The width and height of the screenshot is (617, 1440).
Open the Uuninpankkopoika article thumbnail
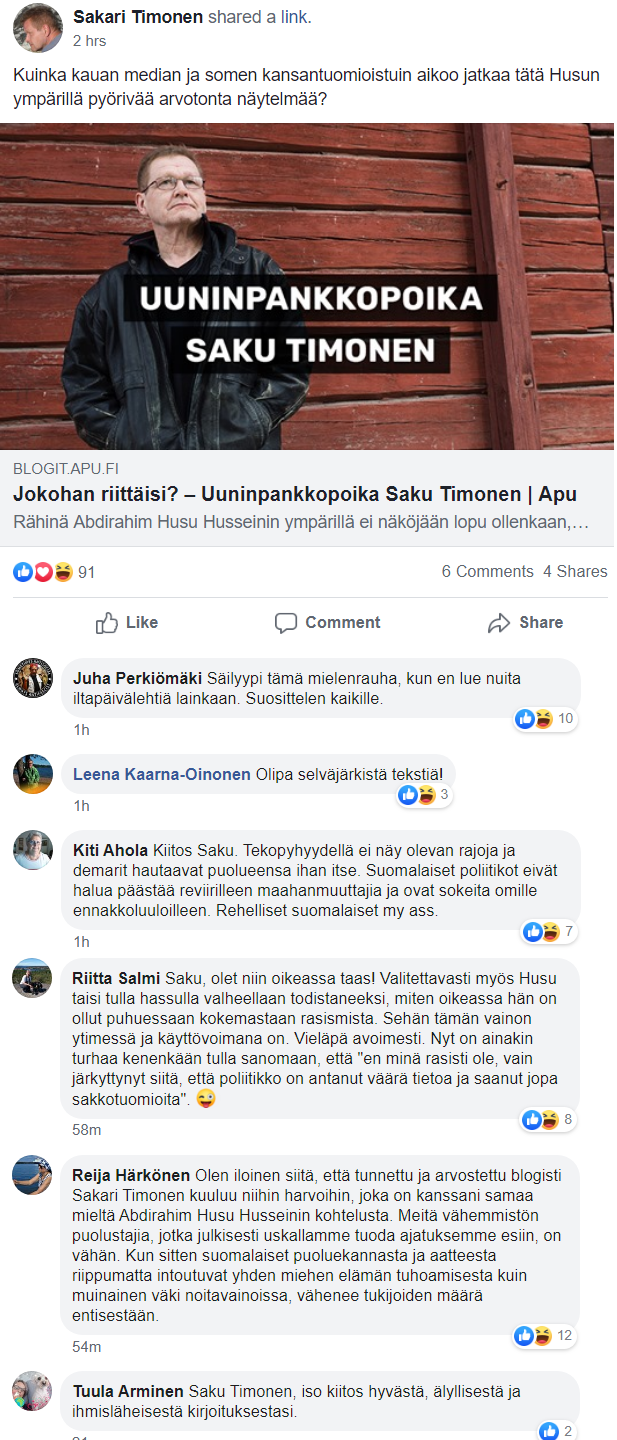coord(307,286)
